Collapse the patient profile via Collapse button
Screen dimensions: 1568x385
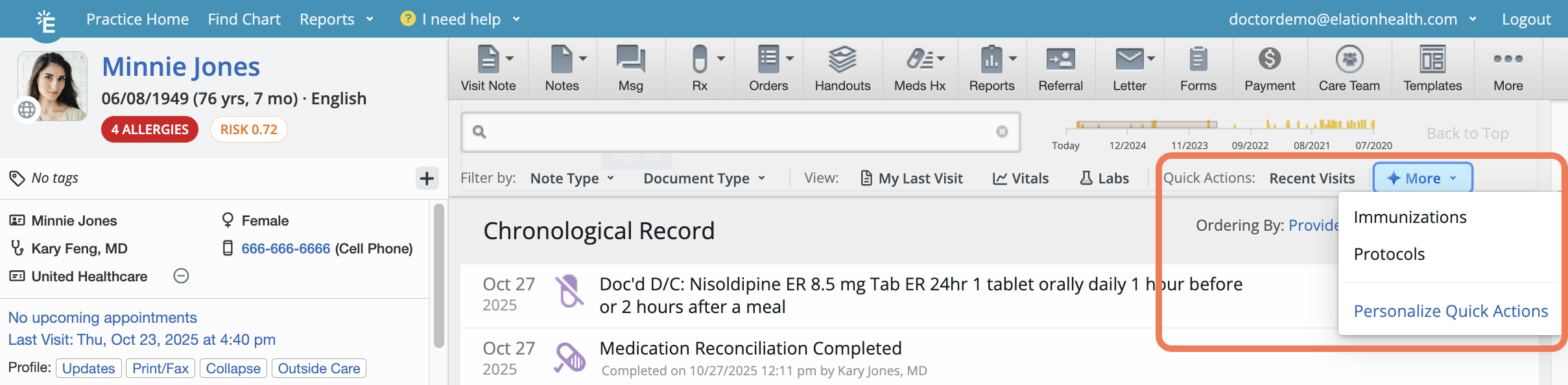tap(233, 368)
